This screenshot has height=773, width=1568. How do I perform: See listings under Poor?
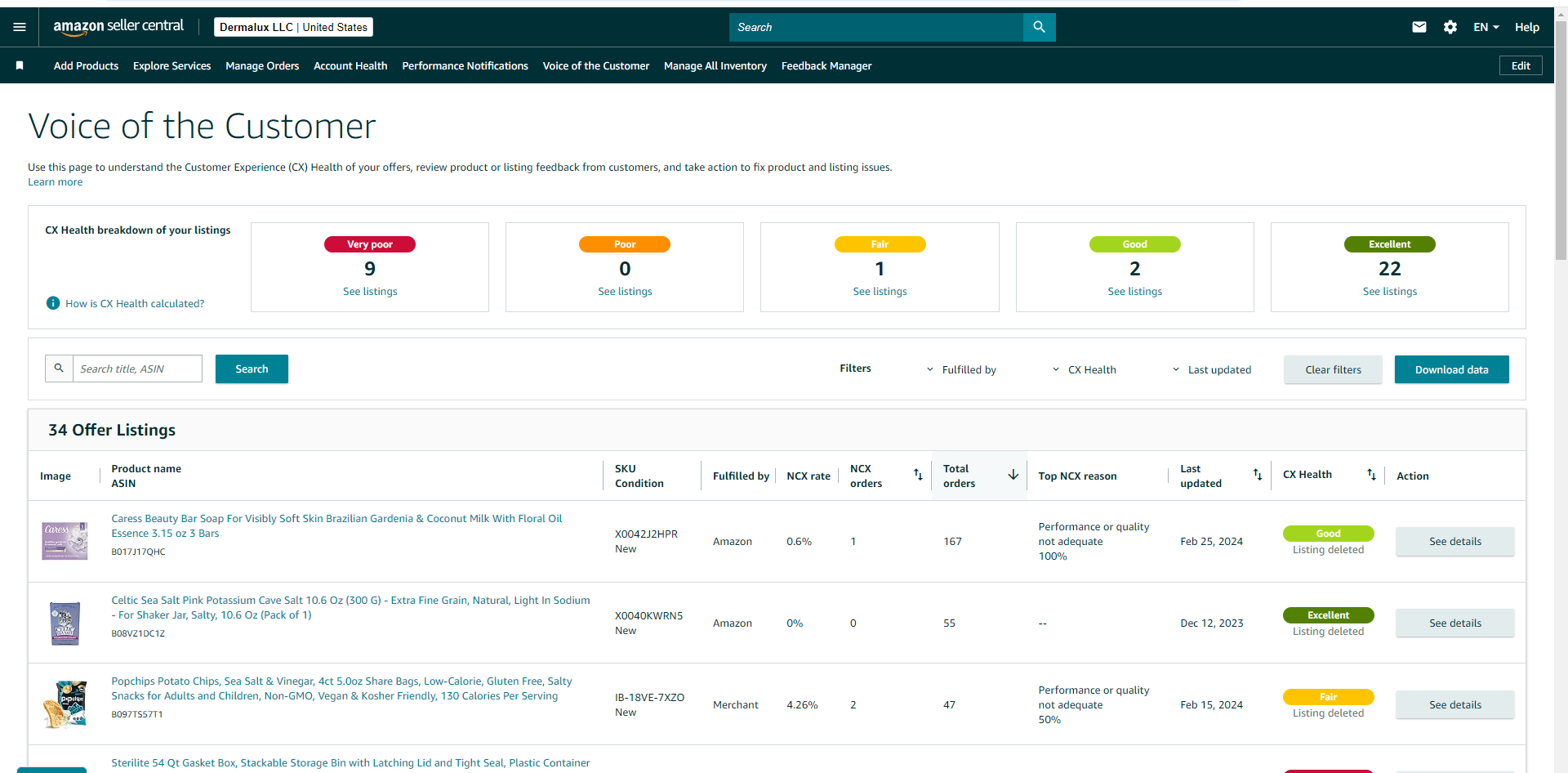(x=625, y=291)
